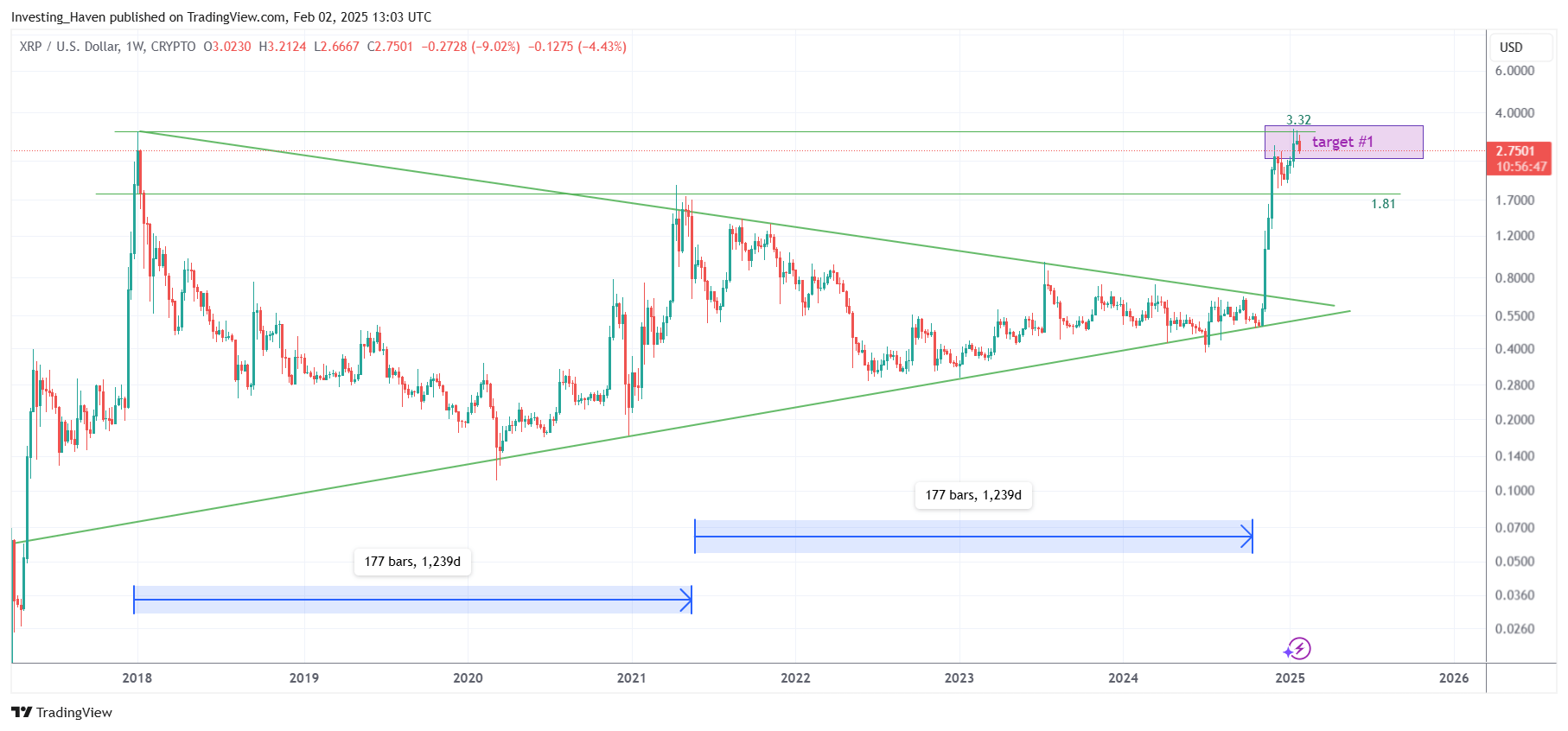This screenshot has width=1568, height=731.
Task: Click the −0.2728 (−9.02%) change value
Action: click(471, 47)
